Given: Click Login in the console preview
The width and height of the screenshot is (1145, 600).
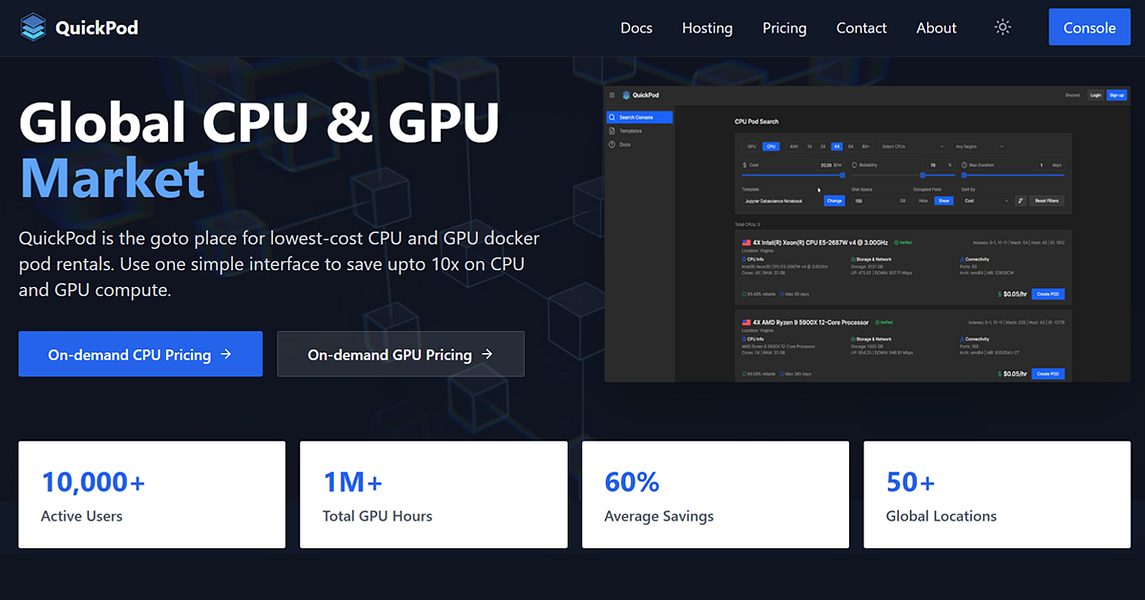Looking at the screenshot, I should [x=1095, y=95].
